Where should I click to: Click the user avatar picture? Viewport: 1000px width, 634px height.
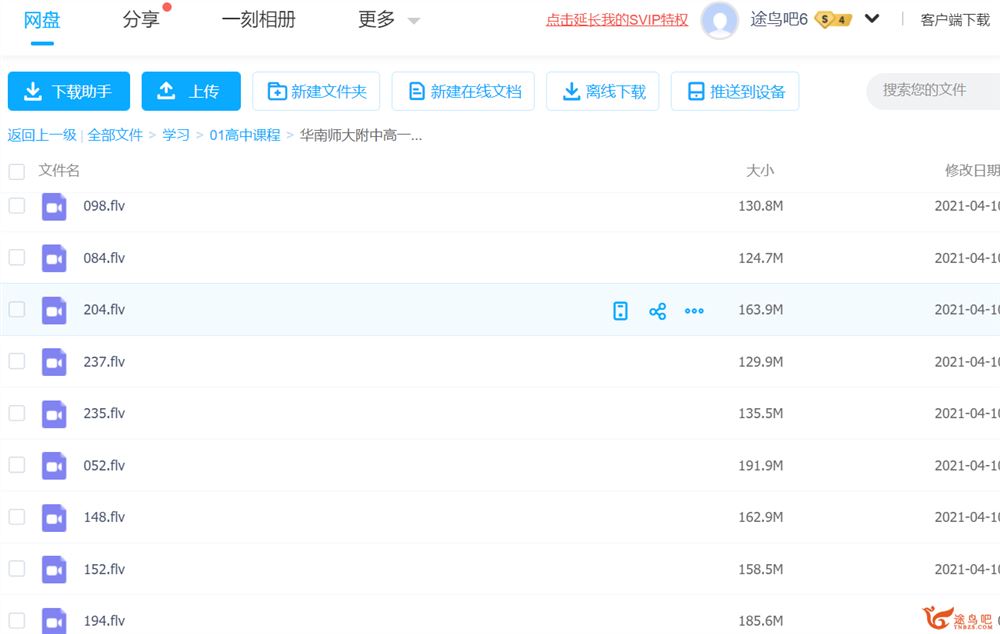pos(719,20)
